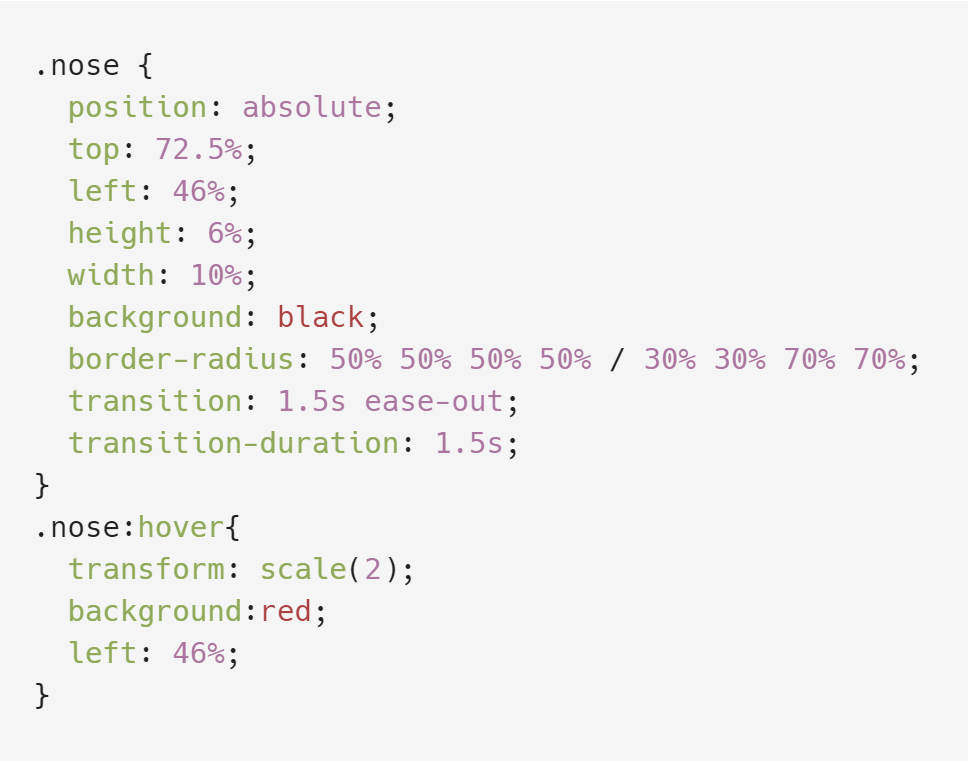Click the 10% width value
Image resolution: width=968 pixels, height=762 pixels.
coord(216,275)
